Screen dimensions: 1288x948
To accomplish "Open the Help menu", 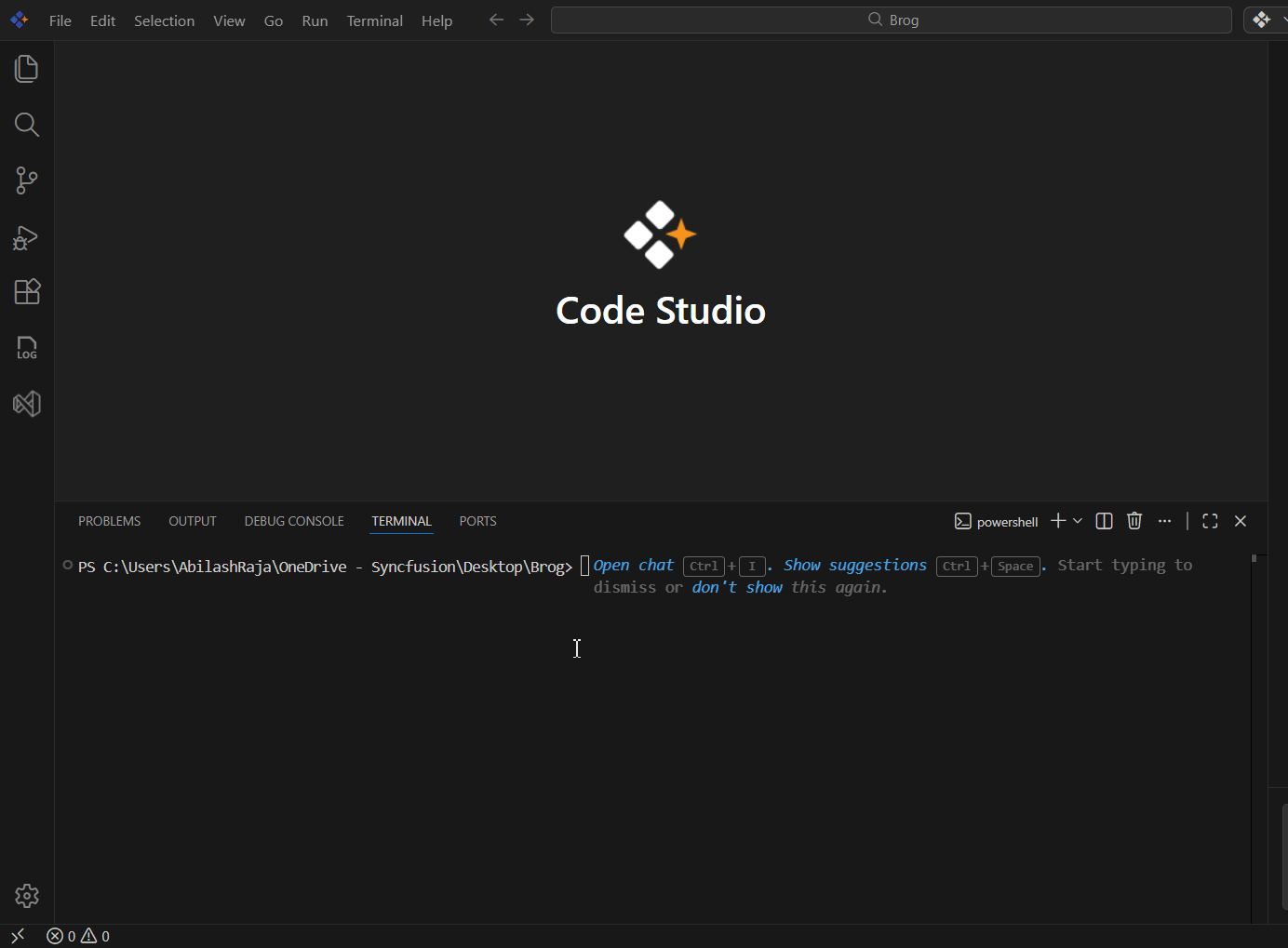I will tap(436, 20).
